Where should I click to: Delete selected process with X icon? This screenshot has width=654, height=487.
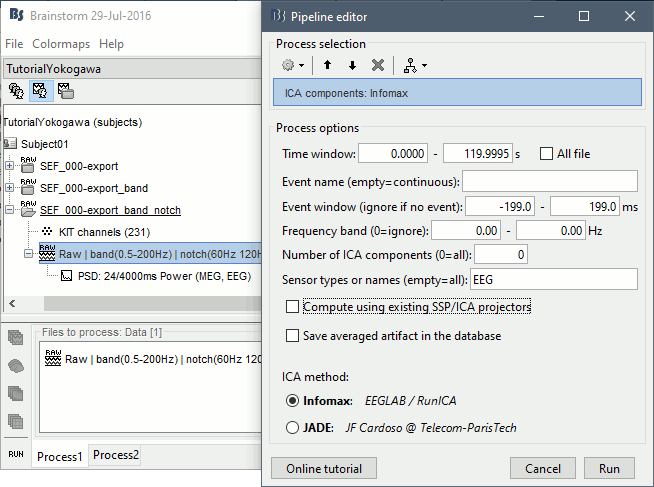[x=378, y=65]
